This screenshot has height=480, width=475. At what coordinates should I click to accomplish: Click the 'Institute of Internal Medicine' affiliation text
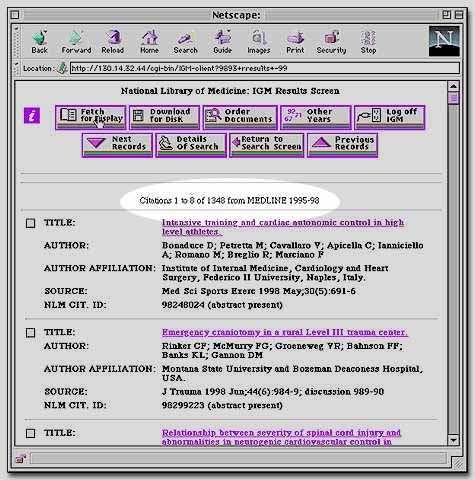275,273
